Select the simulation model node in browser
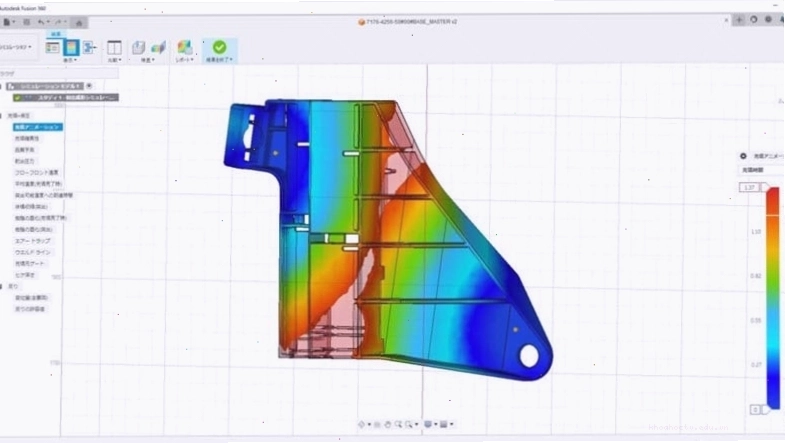 [45, 86]
